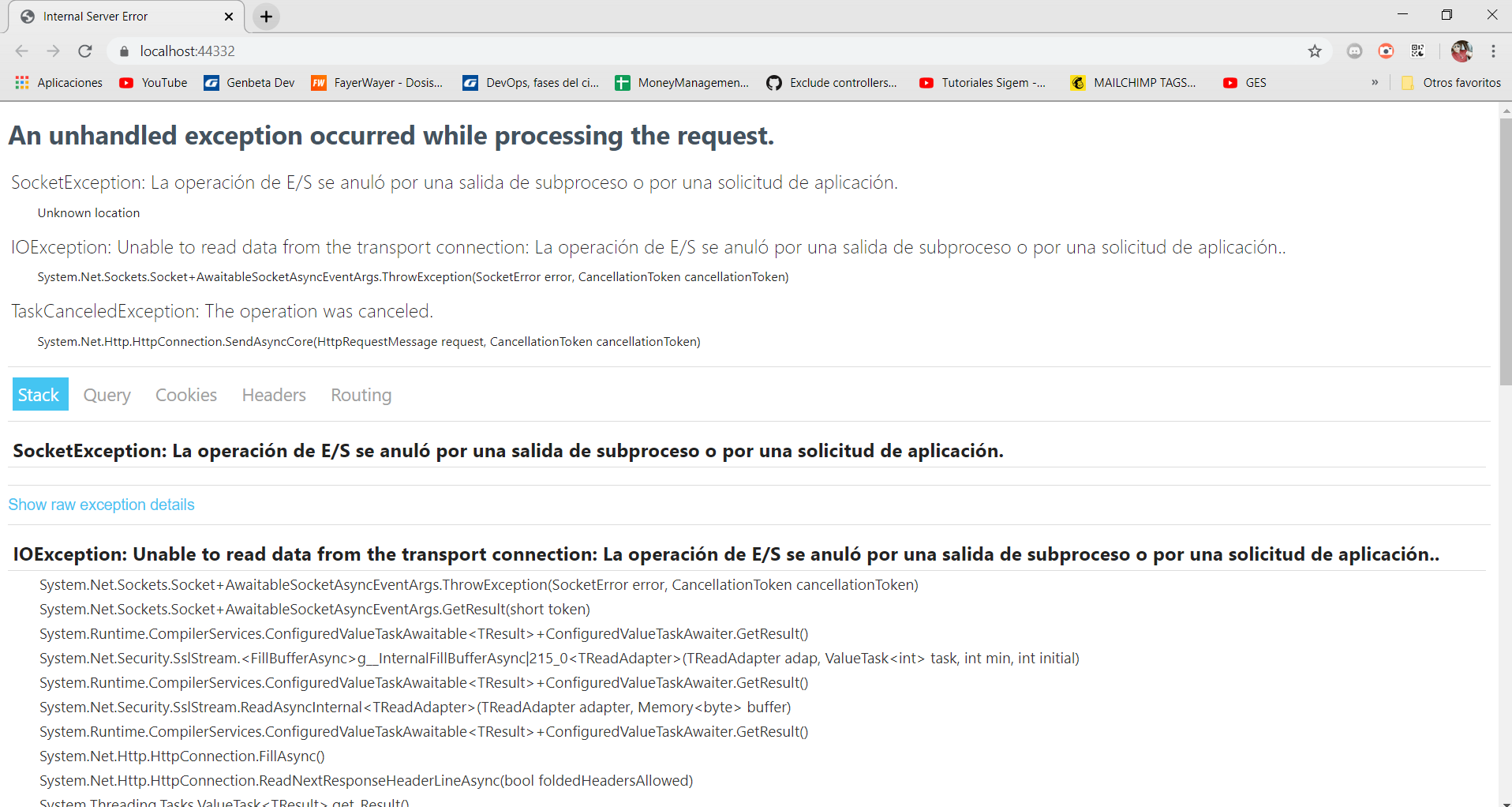The height and width of the screenshot is (807, 1512).
Task: Click the browser back arrow
Action: point(21,51)
